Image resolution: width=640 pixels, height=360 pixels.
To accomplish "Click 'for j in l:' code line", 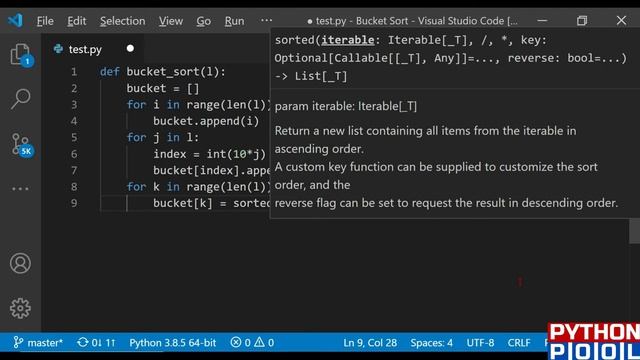I will [163, 138].
